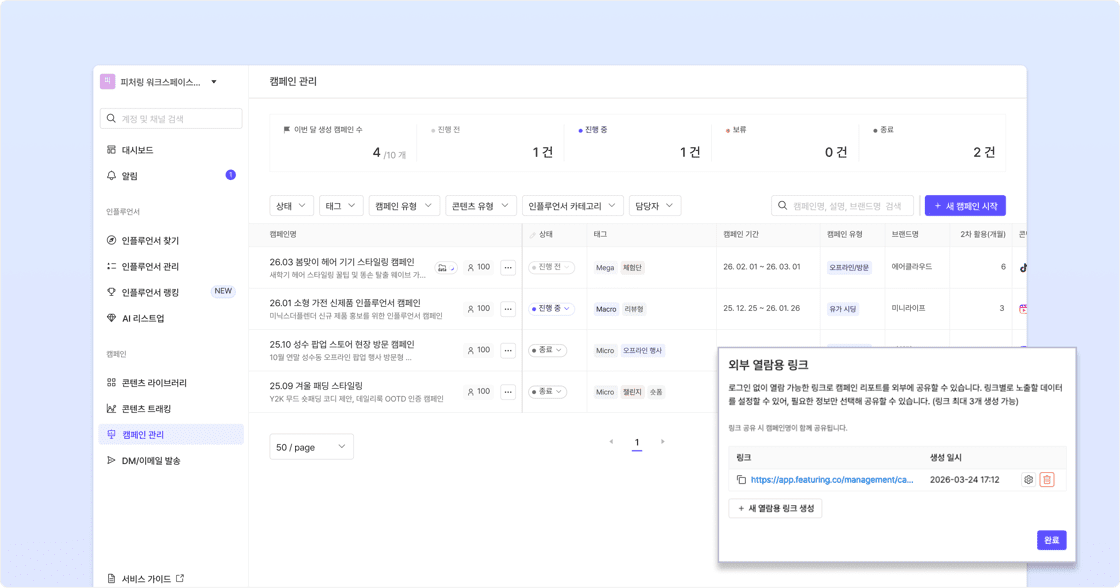Delete the share link with trash icon
The width and height of the screenshot is (1120, 588).
coord(1047,480)
